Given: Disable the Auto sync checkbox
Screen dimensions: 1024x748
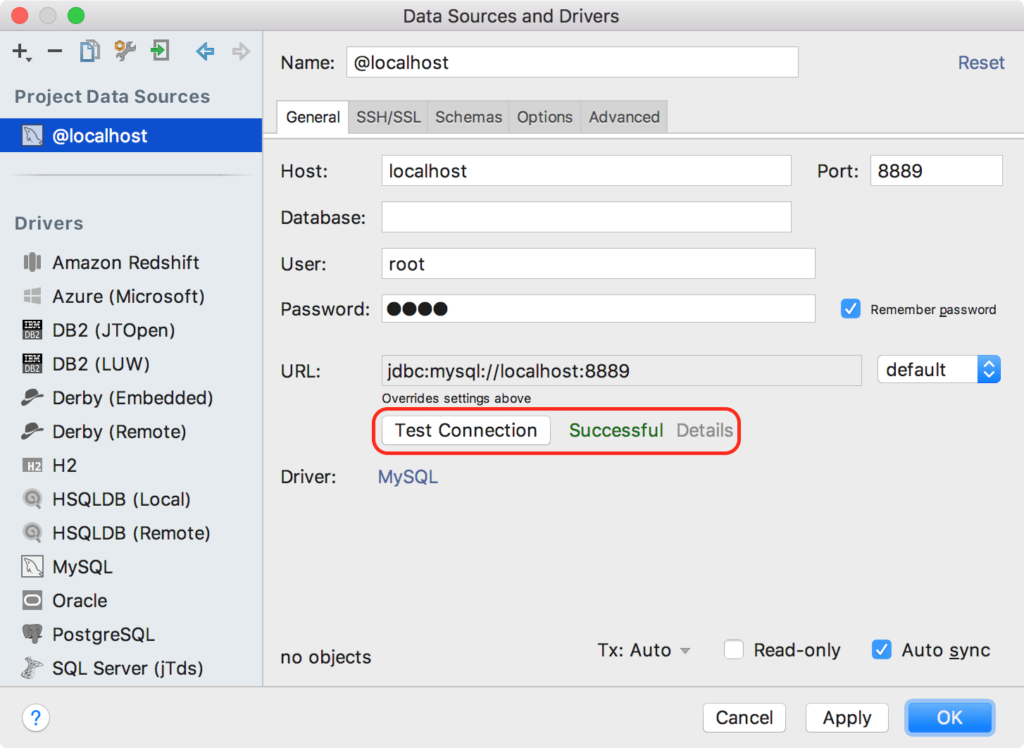Looking at the screenshot, I should point(881,650).
